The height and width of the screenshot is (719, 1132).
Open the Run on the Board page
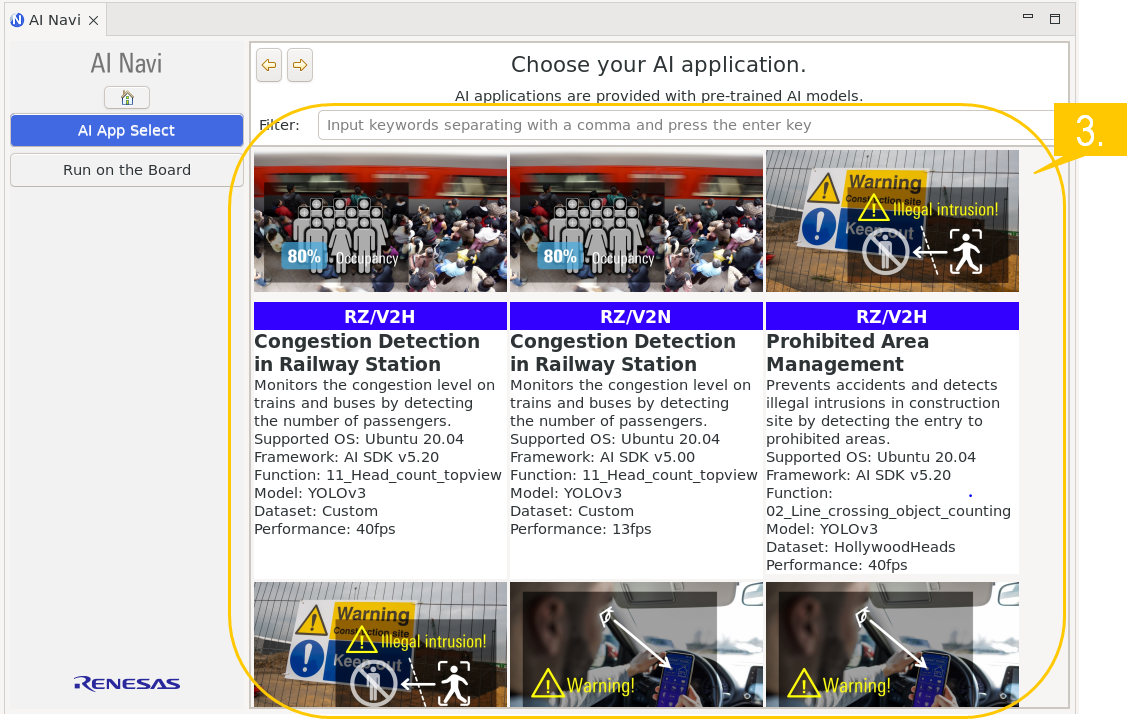[127, 170]
